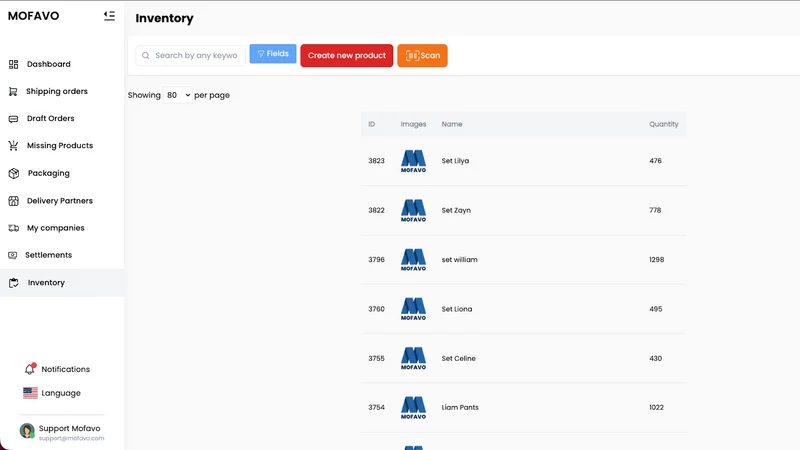Click the Inventory clipboard icon
This screenshot has width=800, height=450.
click(x=14, y=283)
